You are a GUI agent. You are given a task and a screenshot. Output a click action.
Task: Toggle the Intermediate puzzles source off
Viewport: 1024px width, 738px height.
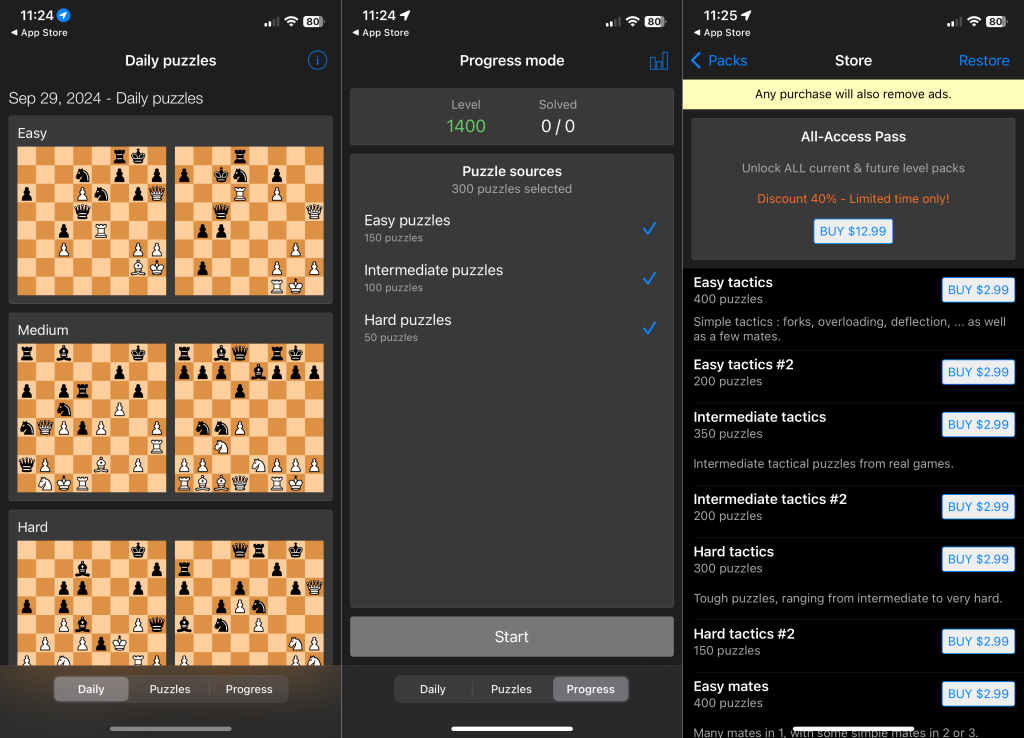click(x=650, y=278)
